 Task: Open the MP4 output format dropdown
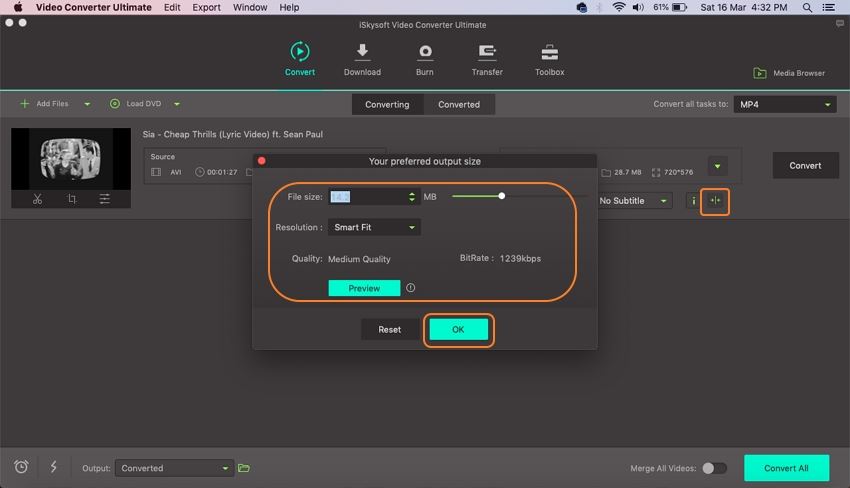785,104
